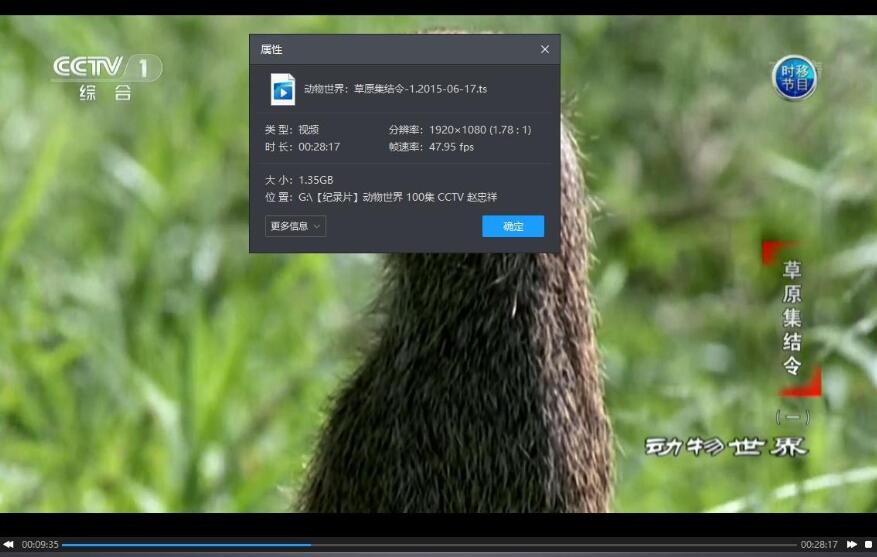877x557 pixels.
Task: Expand the 更多信息 dropdown
Action: [x=295, y=226]
